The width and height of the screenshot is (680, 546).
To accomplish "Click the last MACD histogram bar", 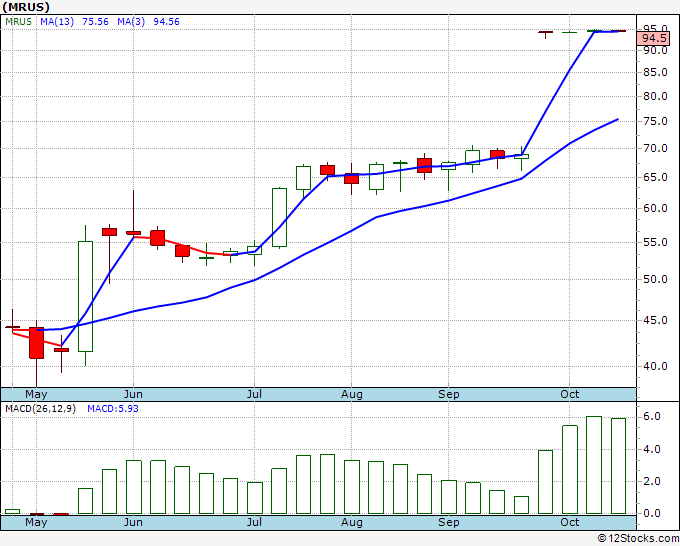I will click(618, 466).
